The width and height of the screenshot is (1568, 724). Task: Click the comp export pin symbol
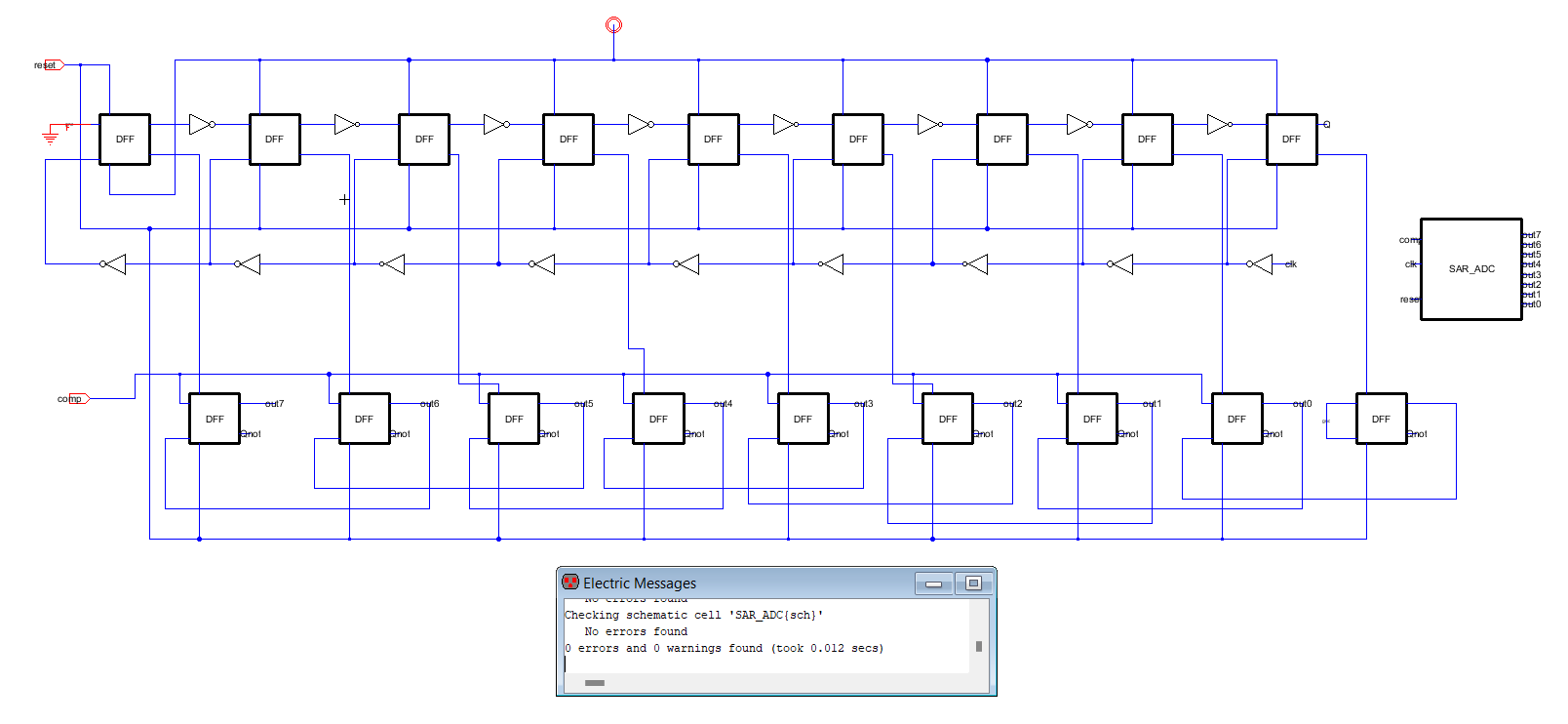pos(79,398)
